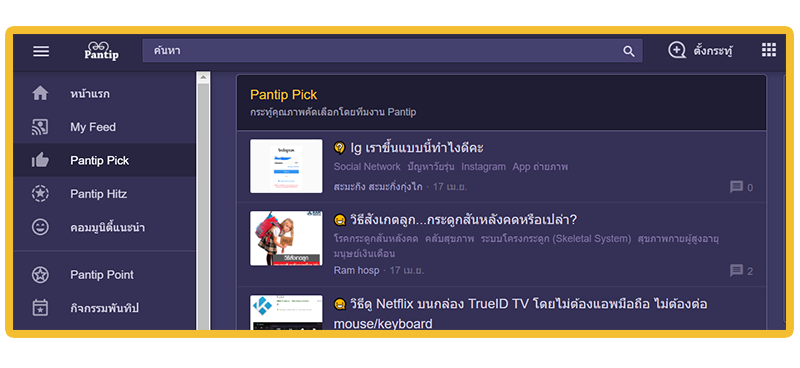Open post วิธีสังเกตลูก...กระดูกสันหลังคดหรือเปล่า?
Screen dimensions: 800x368
[463, 220]
